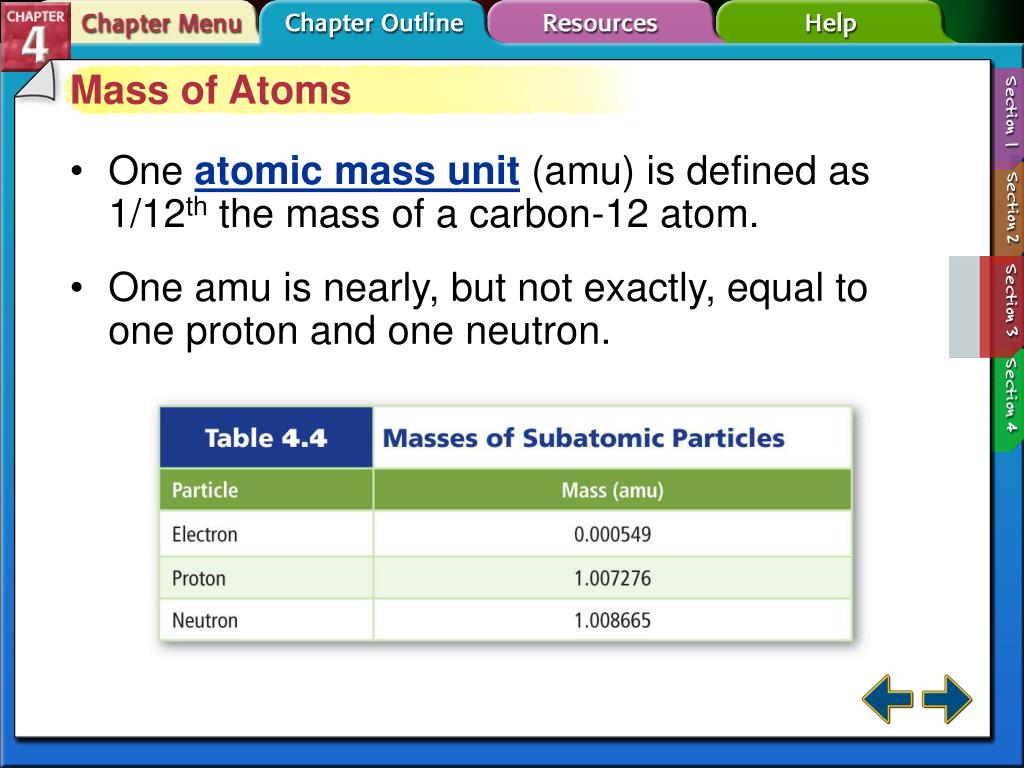Click the 'Table 4.4' header cell
The width and height of the screenshot is (1024, 768).
pos(266,438)
